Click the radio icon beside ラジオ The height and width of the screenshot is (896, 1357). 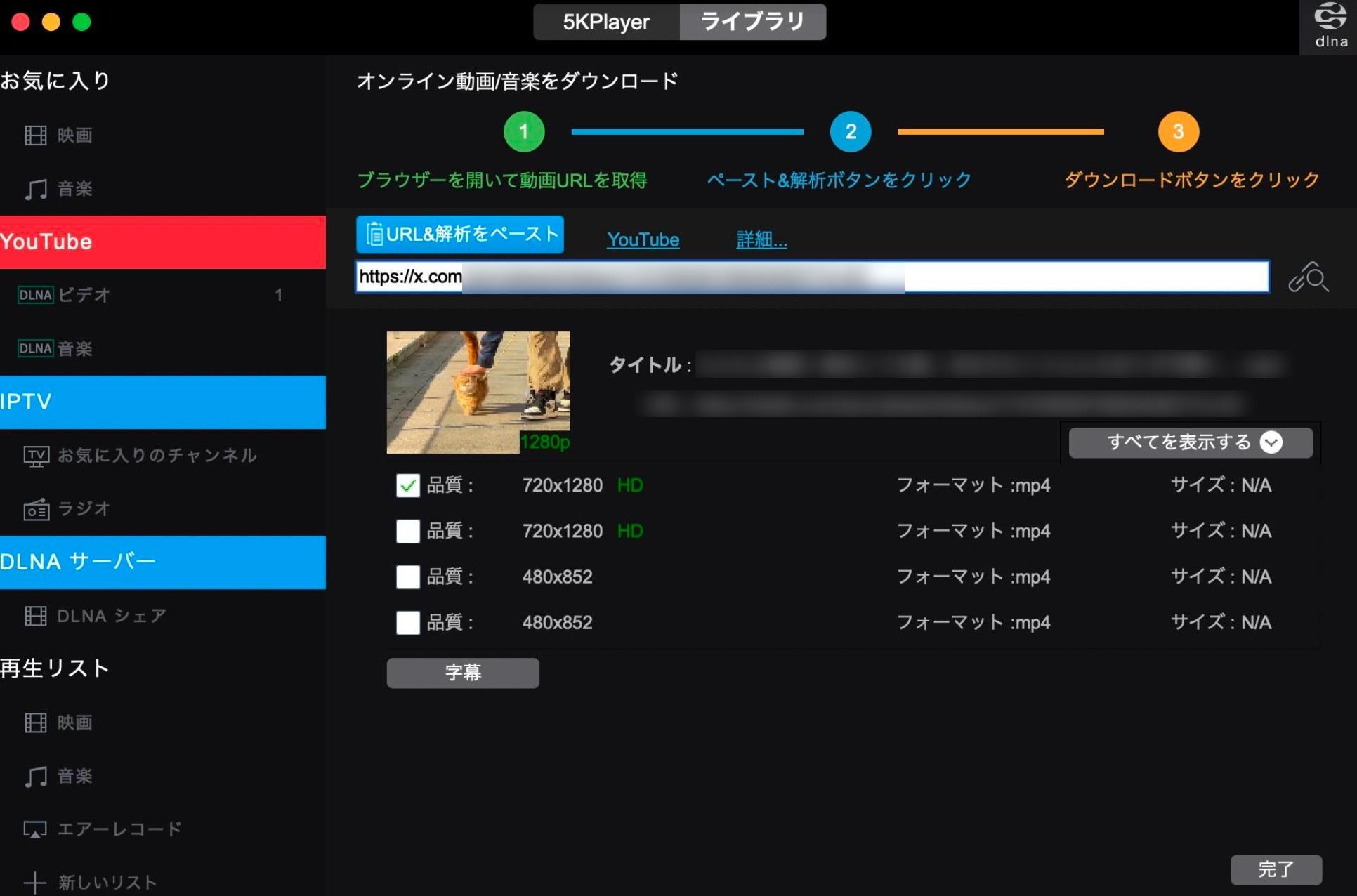[37, 509]
